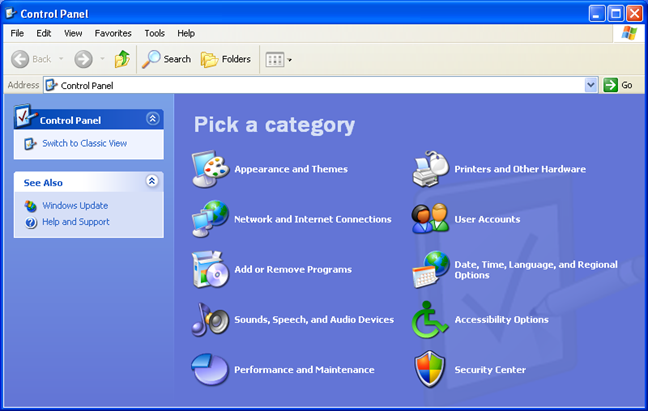Collapse the Control Panel sidebar section
Screen dimensions: 648x411
[152, 119]
